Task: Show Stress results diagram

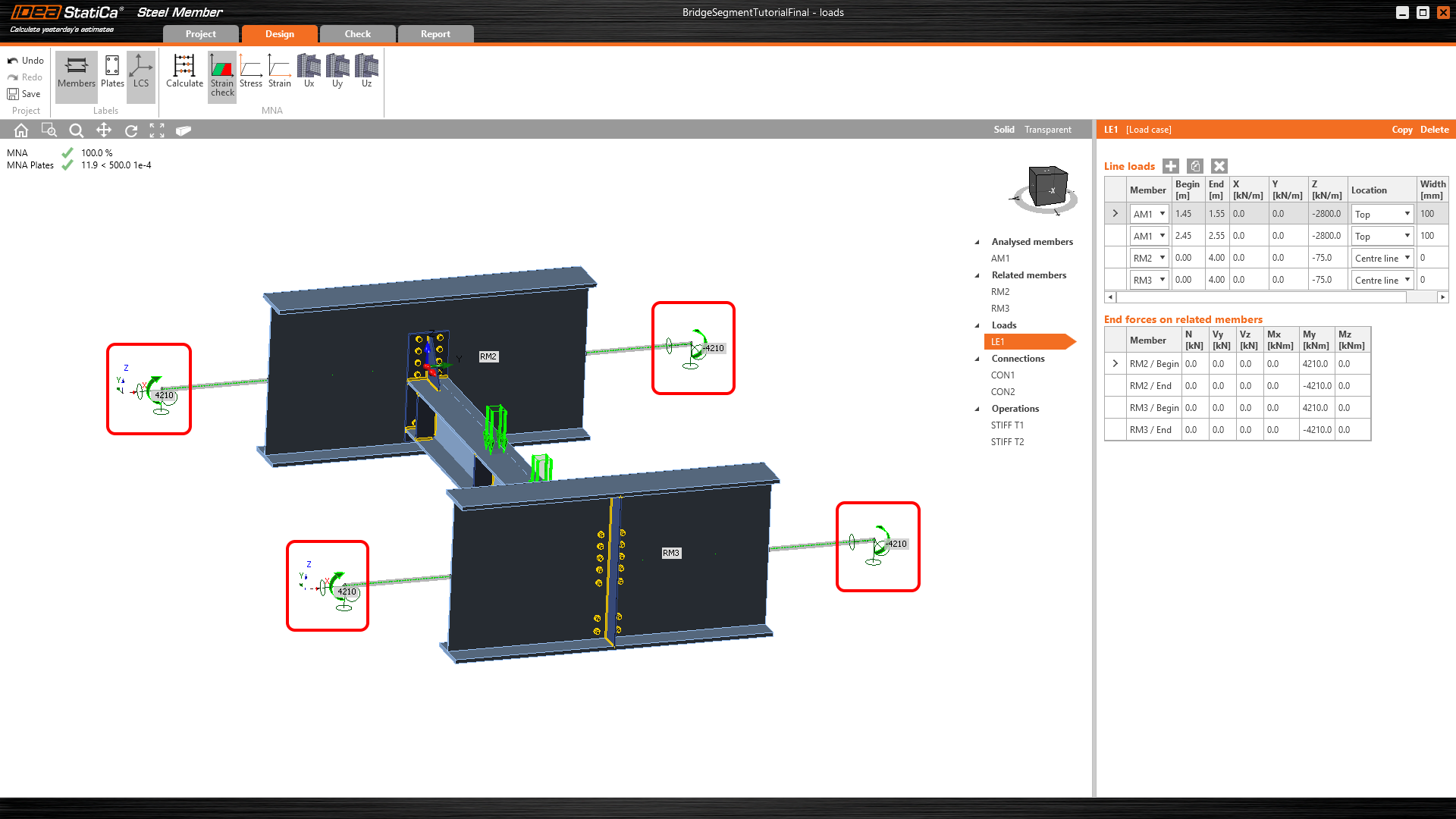Action: (251, 71)
